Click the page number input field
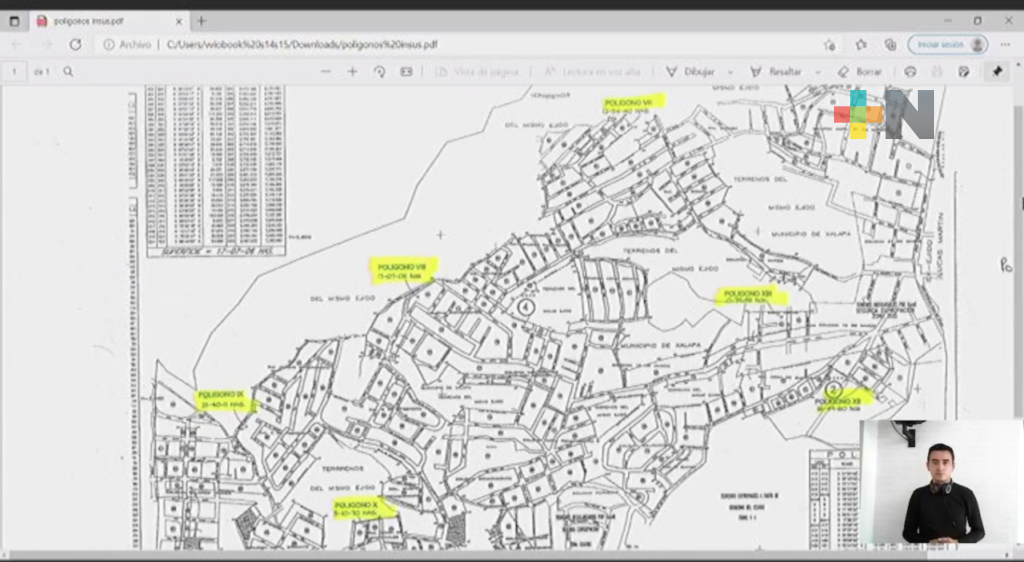Viewport: 1024px width, 562px height. pyautogui.click(x=14, y=72)
